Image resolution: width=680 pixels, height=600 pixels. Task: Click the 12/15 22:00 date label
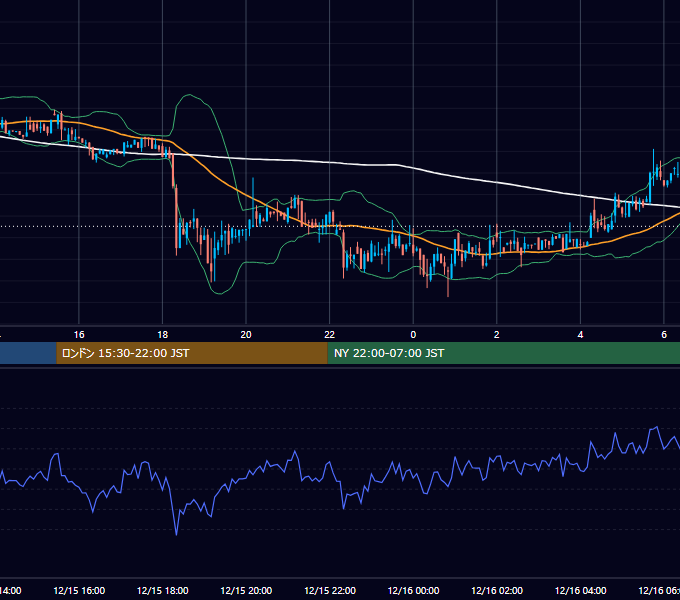(330, 590)
